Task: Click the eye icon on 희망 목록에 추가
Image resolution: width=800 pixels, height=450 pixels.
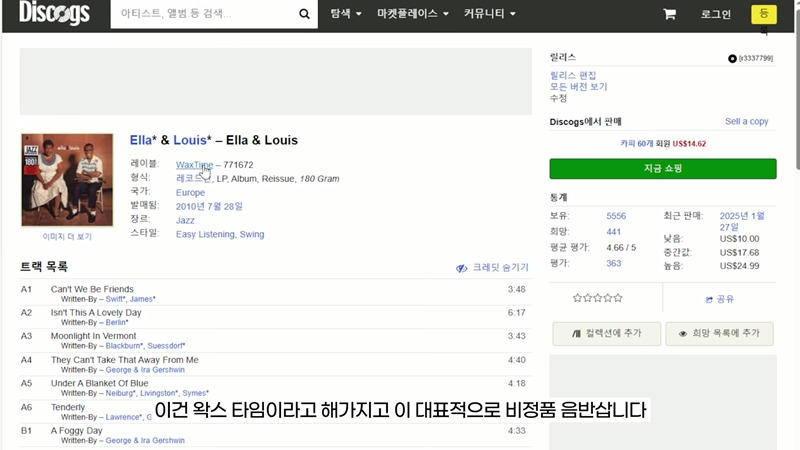Action: (x=683, y=334)
